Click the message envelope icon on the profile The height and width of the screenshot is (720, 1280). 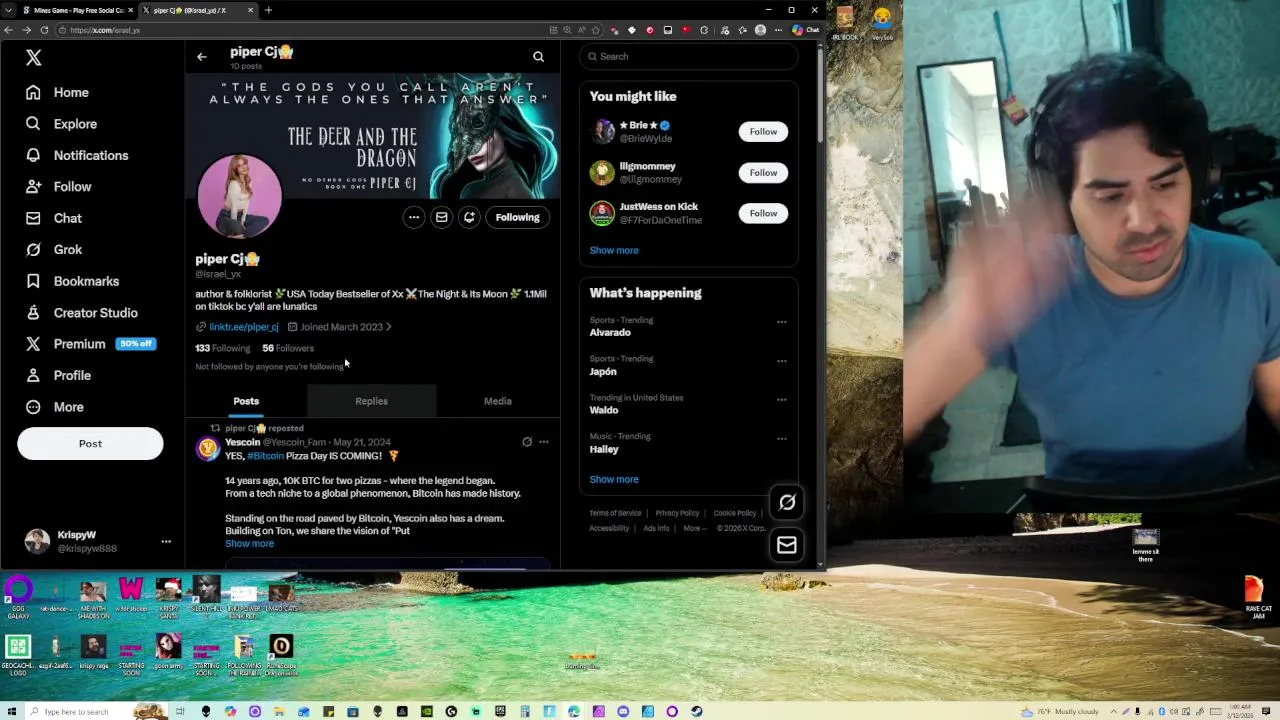tap(441, 217)
